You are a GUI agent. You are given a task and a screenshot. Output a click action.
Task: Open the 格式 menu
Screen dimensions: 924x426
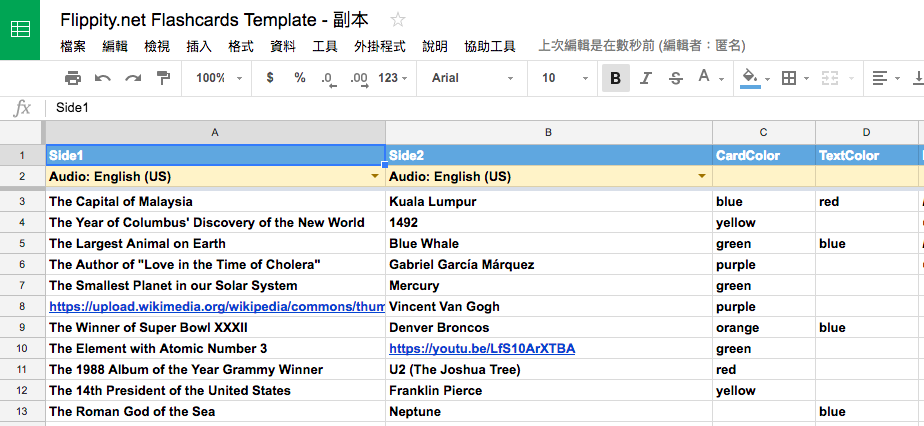[241, 46]
